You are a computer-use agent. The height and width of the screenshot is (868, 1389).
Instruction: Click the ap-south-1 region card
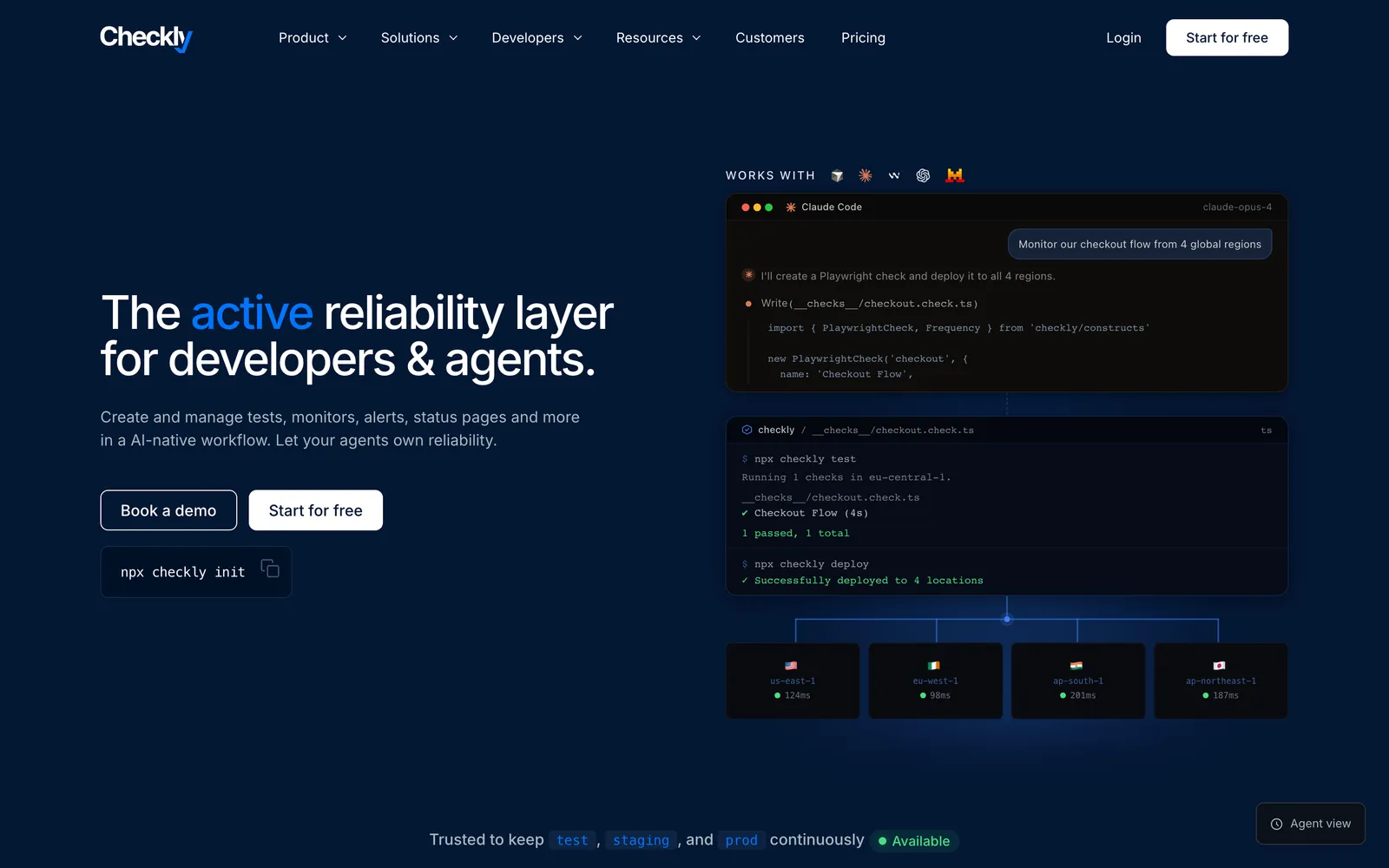click(1078, 681)
